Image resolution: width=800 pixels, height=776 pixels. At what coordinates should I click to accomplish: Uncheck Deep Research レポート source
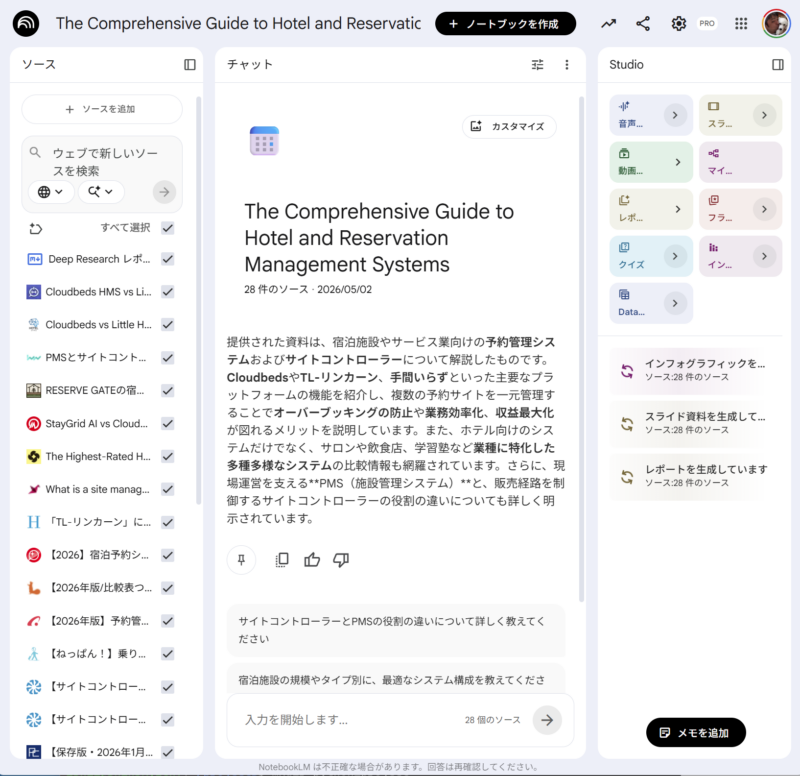pos(168,259)
